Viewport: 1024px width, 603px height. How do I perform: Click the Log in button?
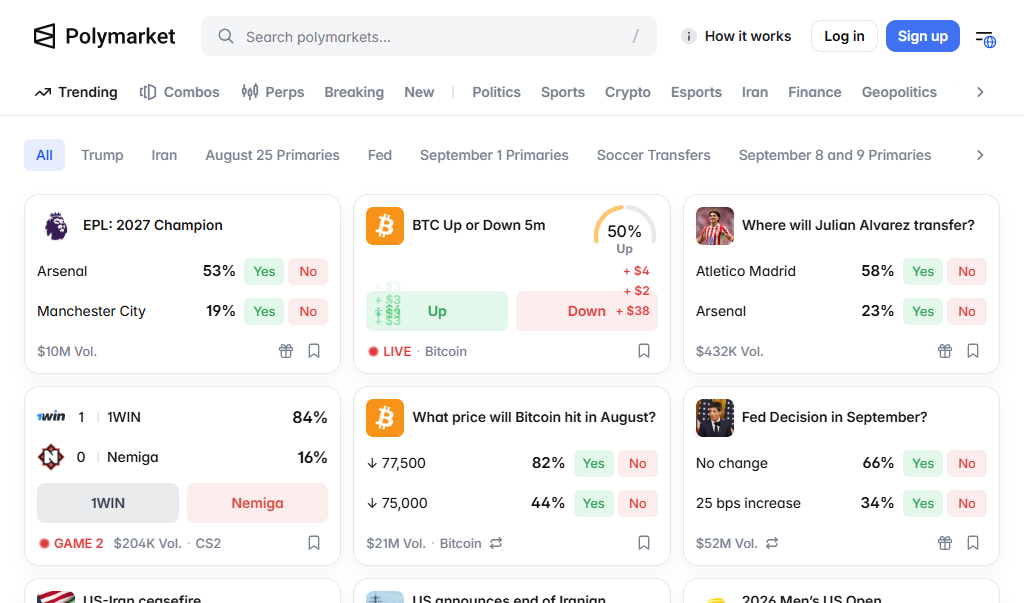pyautogui.click(x=844, y=36)
